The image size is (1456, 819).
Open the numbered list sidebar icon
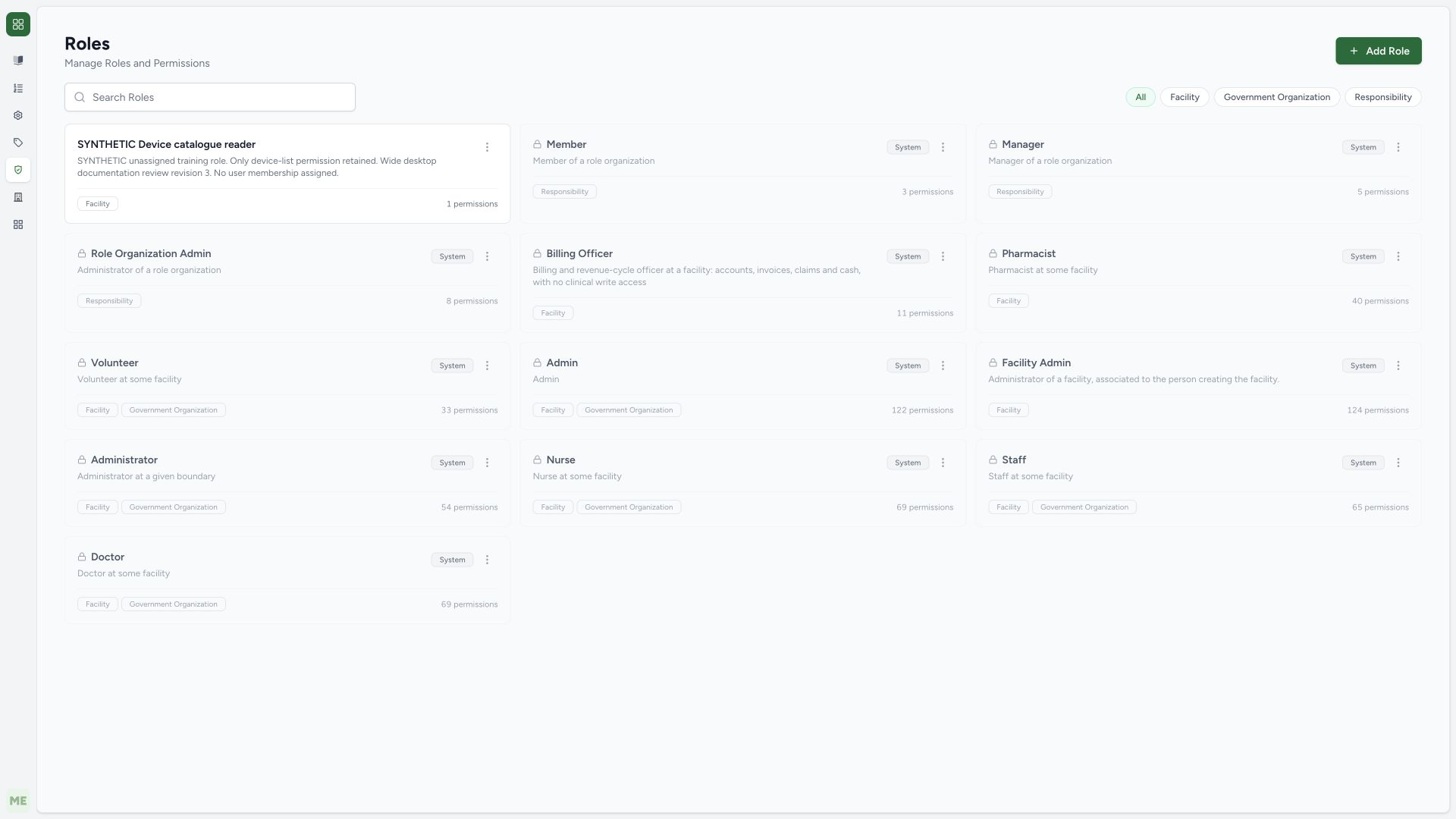(x=18, y=88)
